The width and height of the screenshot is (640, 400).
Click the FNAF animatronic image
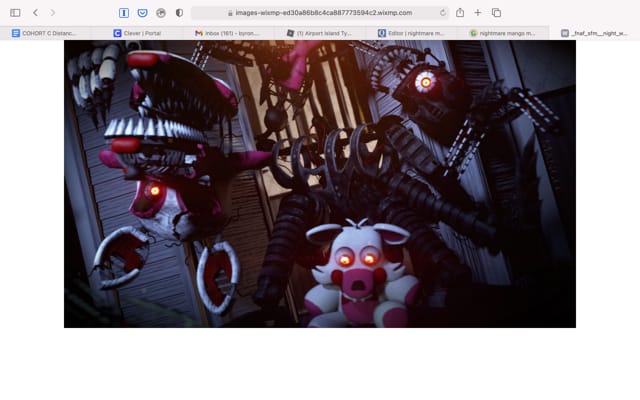point(320,184)
